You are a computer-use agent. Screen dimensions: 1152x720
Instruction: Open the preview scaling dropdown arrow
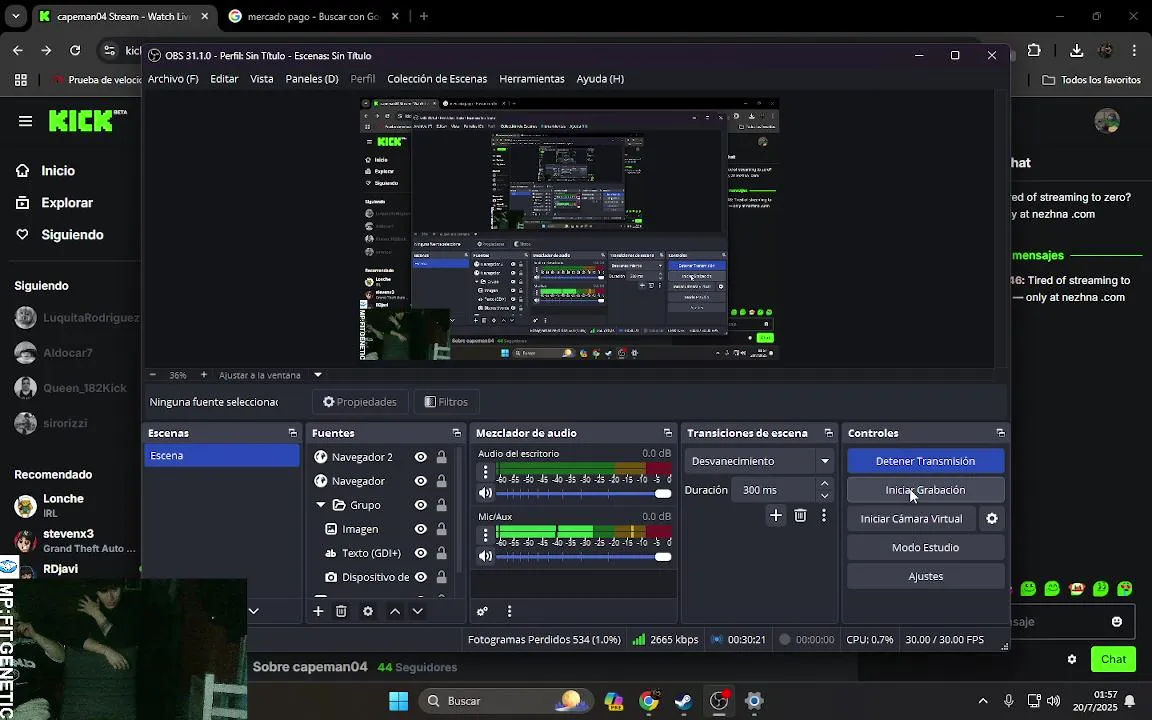tap(318, 375)
